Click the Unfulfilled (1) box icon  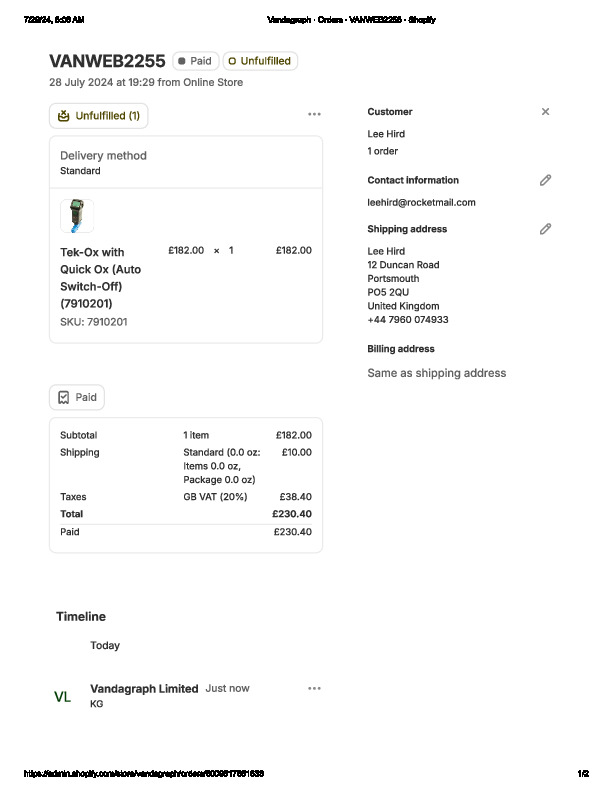64,116
